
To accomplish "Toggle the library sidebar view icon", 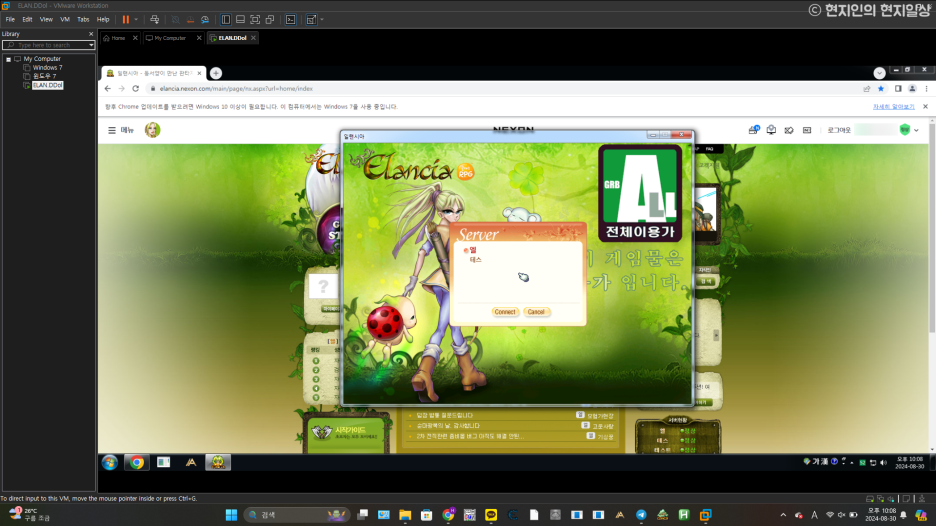I will (x=226, y=20).
